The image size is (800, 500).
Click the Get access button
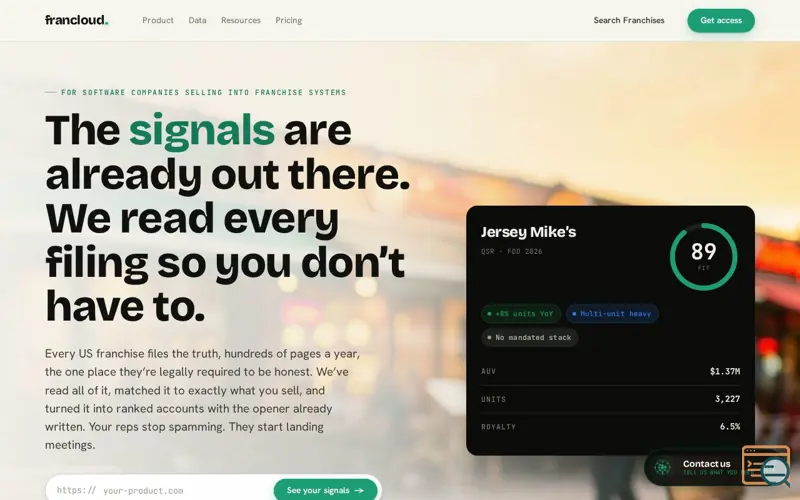click(721, 20)
